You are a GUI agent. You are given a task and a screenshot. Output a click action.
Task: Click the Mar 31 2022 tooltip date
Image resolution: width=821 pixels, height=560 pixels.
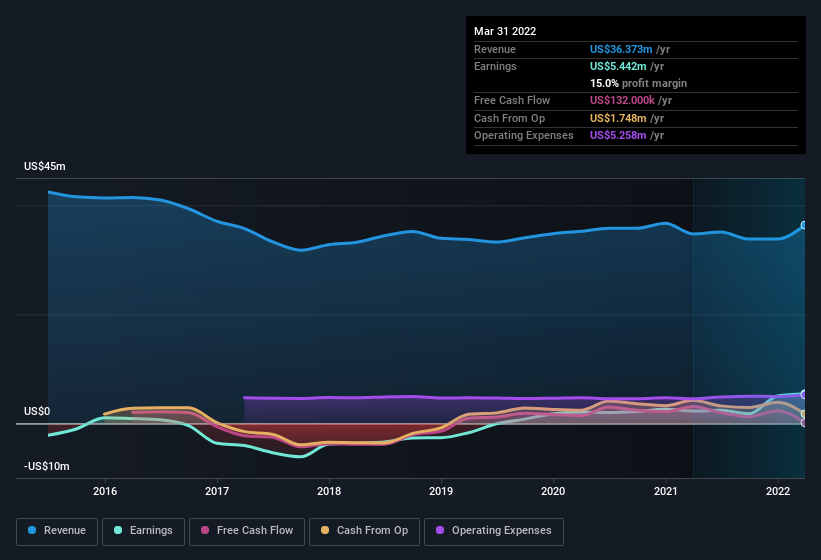[505, 31]
